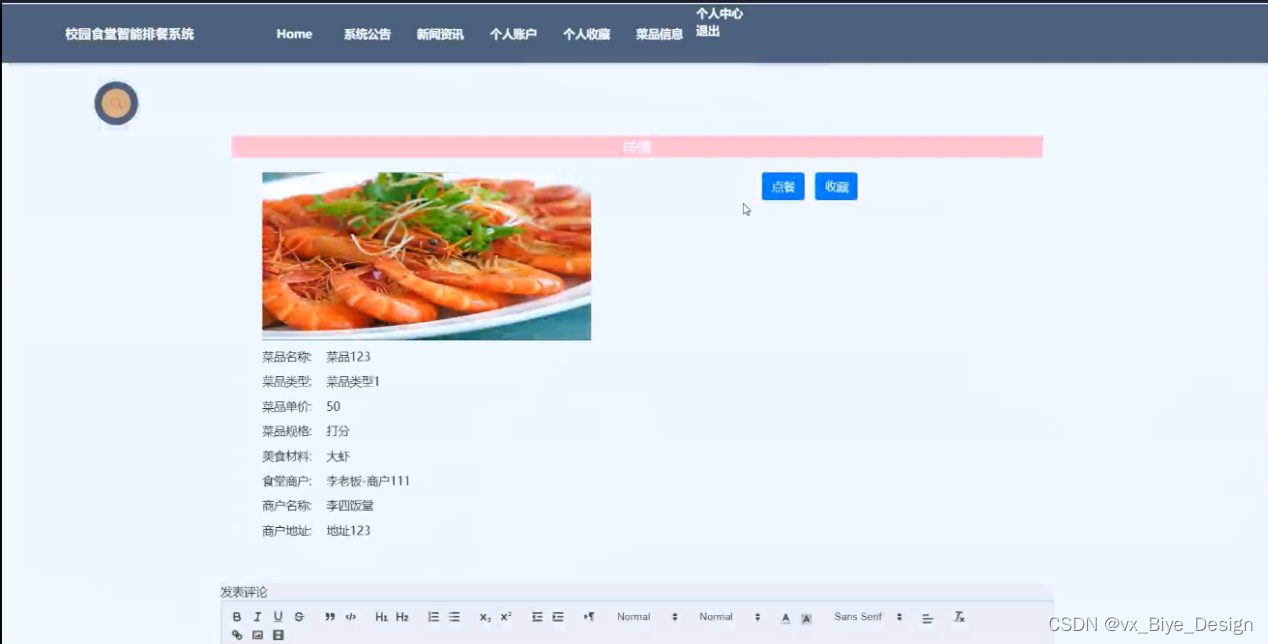
Task: Click the round search icon
Action: [116, 103]
